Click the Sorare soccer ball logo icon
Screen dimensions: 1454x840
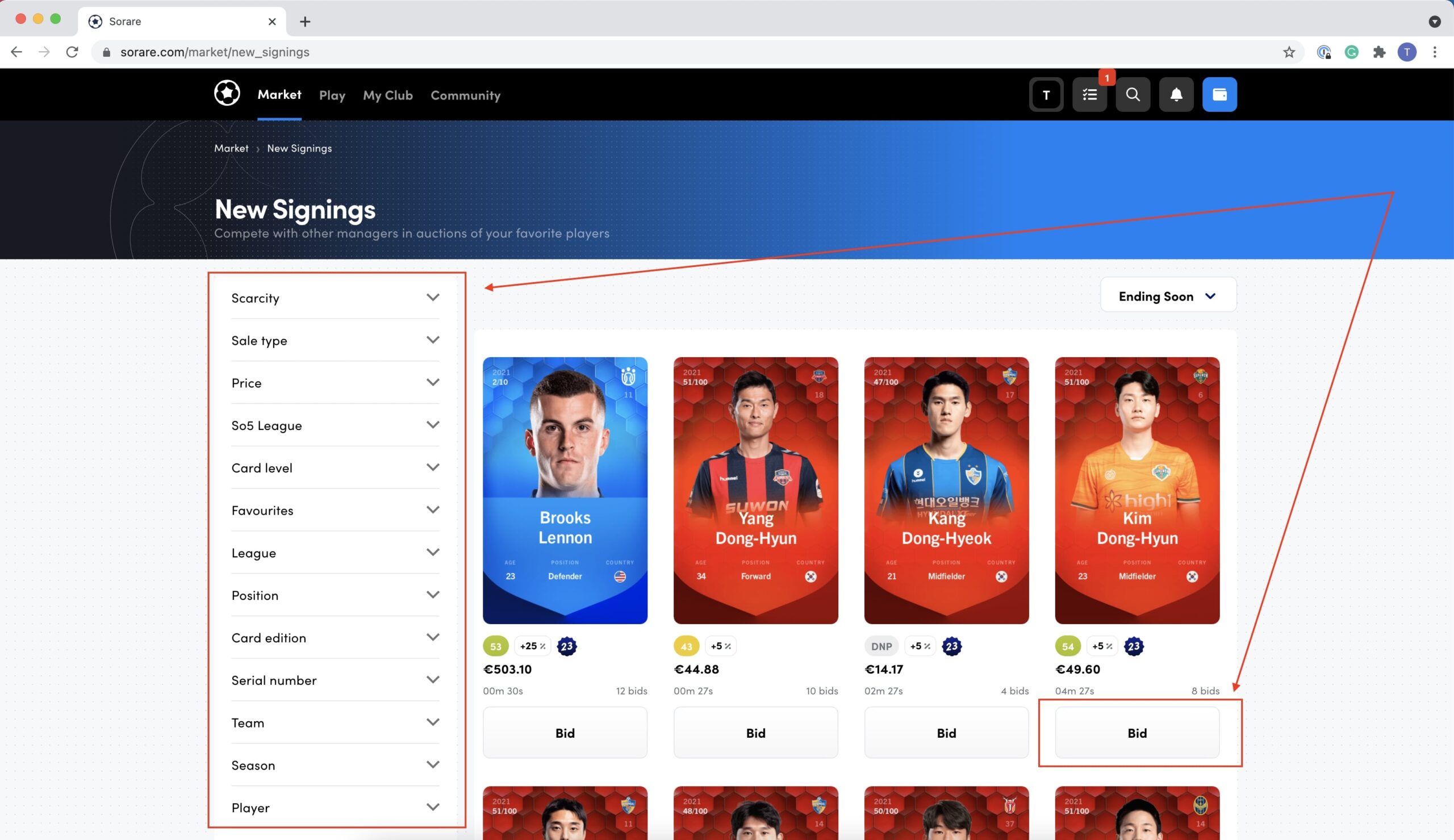click(227, 94)
